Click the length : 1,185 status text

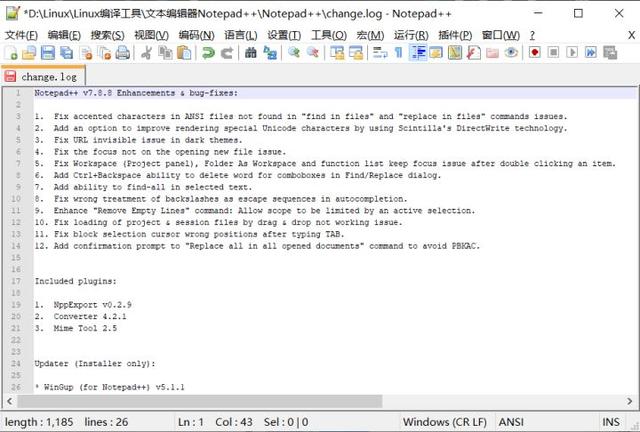click(x=39, y=422)
